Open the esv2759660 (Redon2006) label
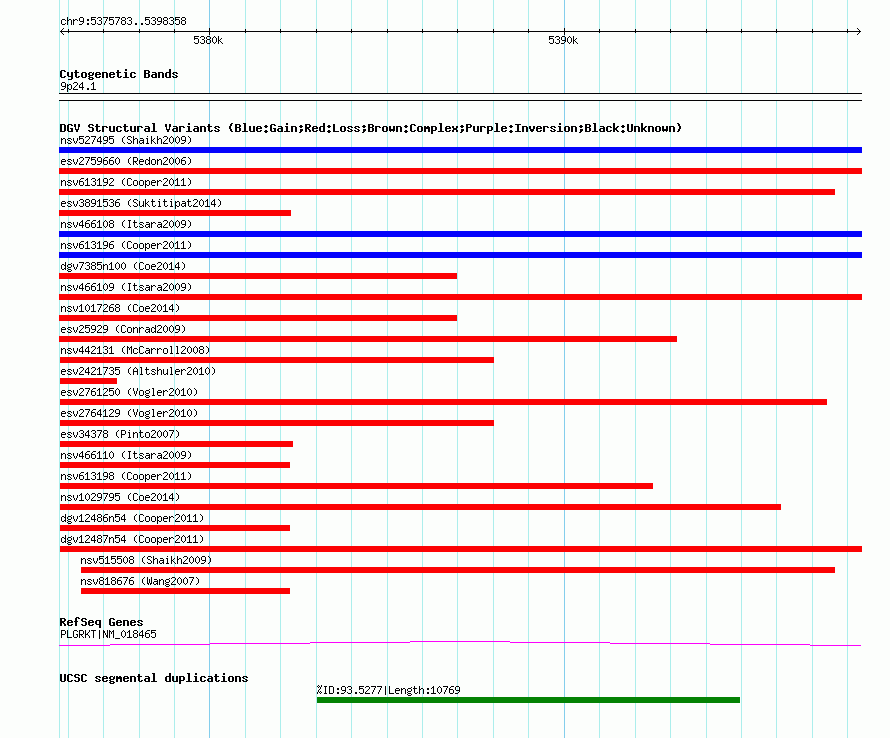The width and height of the screenshot is (890, 738). 126,161
